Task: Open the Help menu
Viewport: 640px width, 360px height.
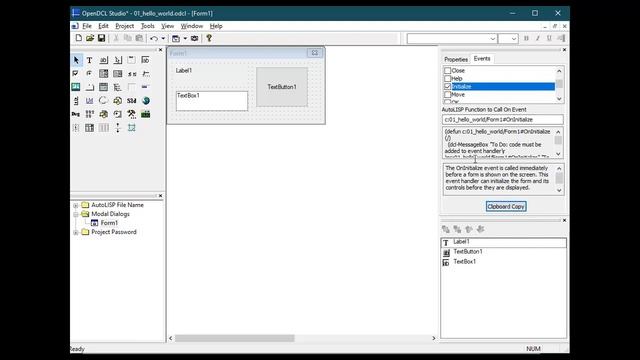Action: [x=216, y=26]
